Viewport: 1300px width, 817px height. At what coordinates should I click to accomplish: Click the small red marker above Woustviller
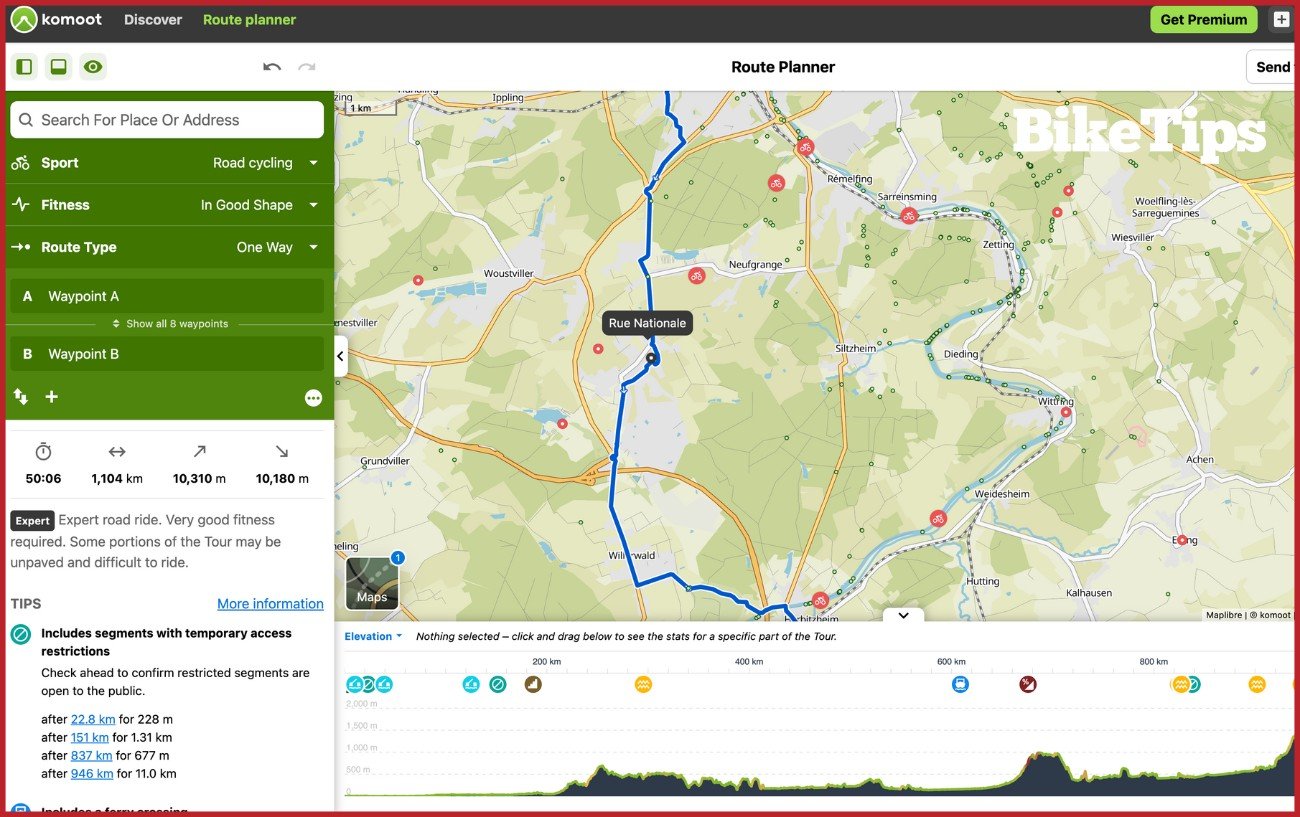click(418, 280)
